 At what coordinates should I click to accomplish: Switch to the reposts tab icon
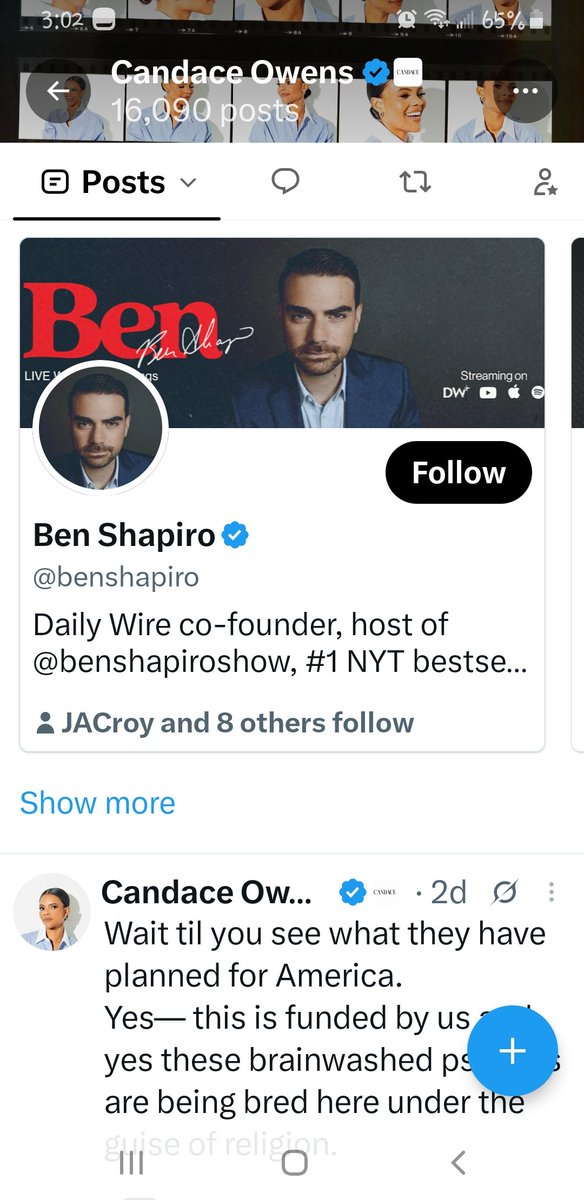(415, 182)
